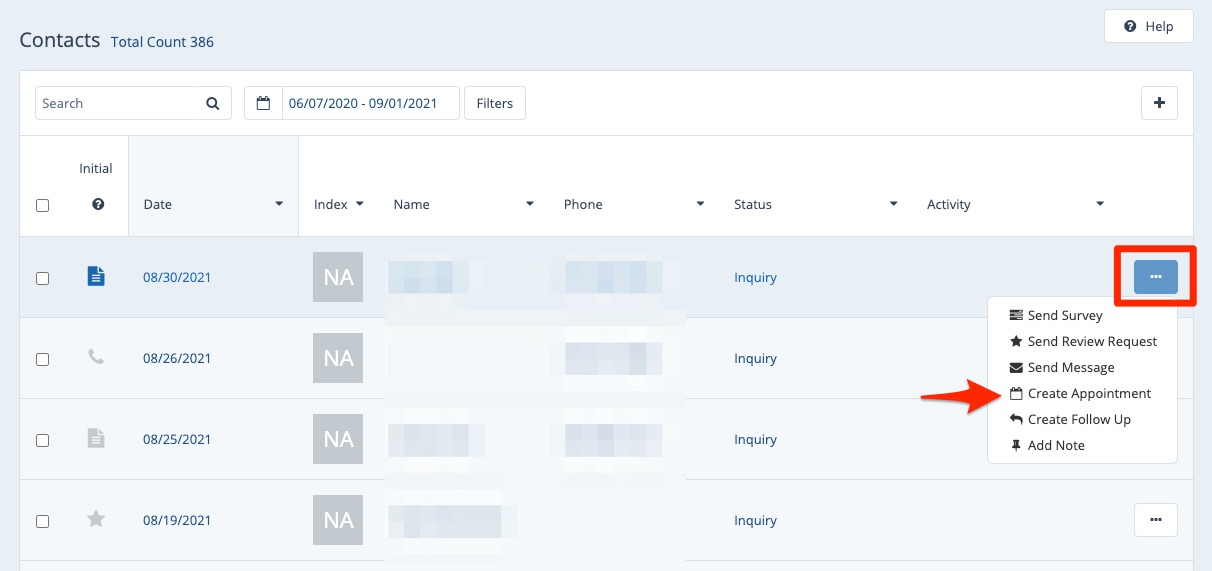Choose Create Appointment from the menu
This screenshot has width=1212, height=571.
point(1088,393)
